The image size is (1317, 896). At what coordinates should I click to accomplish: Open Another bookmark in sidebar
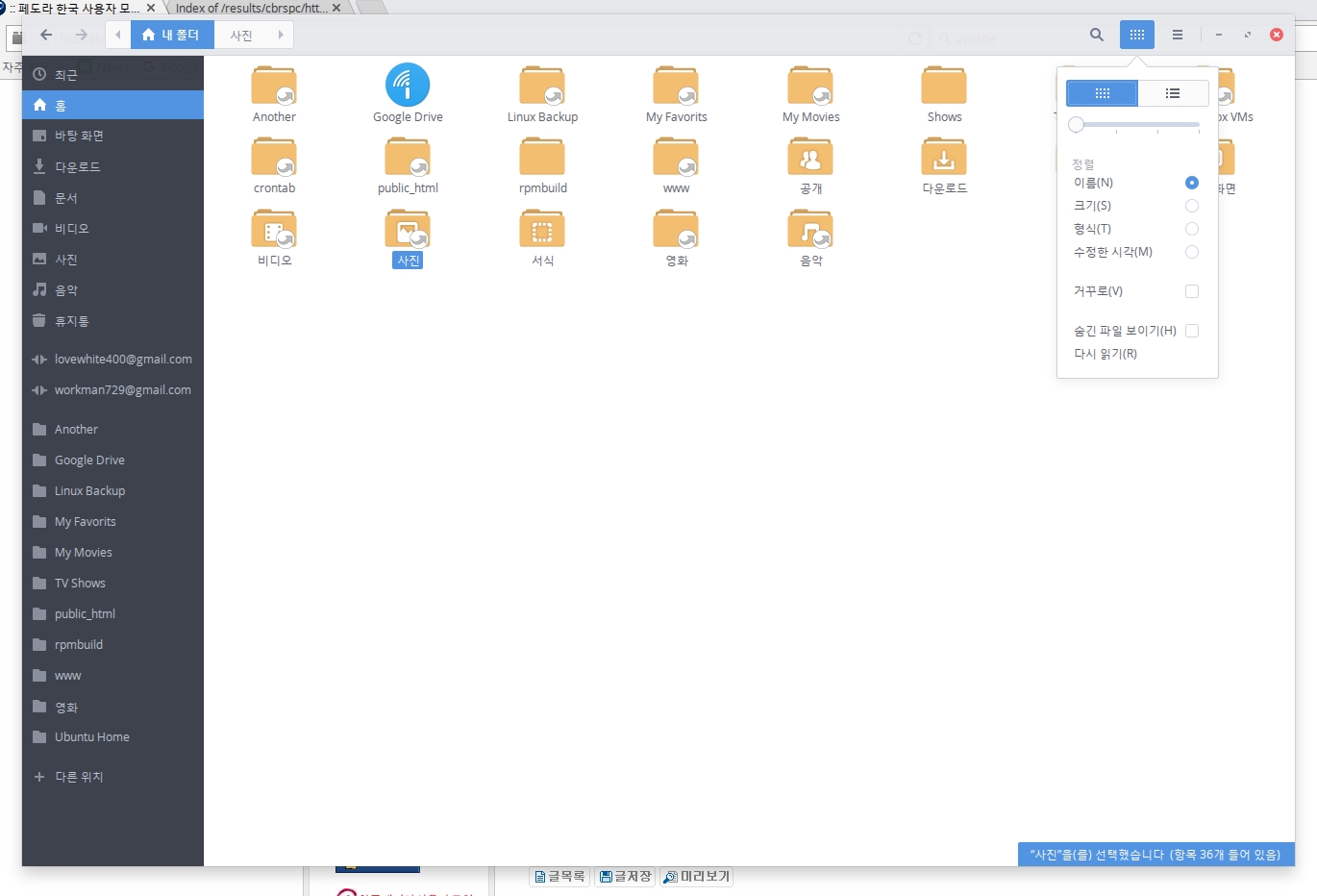112,429
